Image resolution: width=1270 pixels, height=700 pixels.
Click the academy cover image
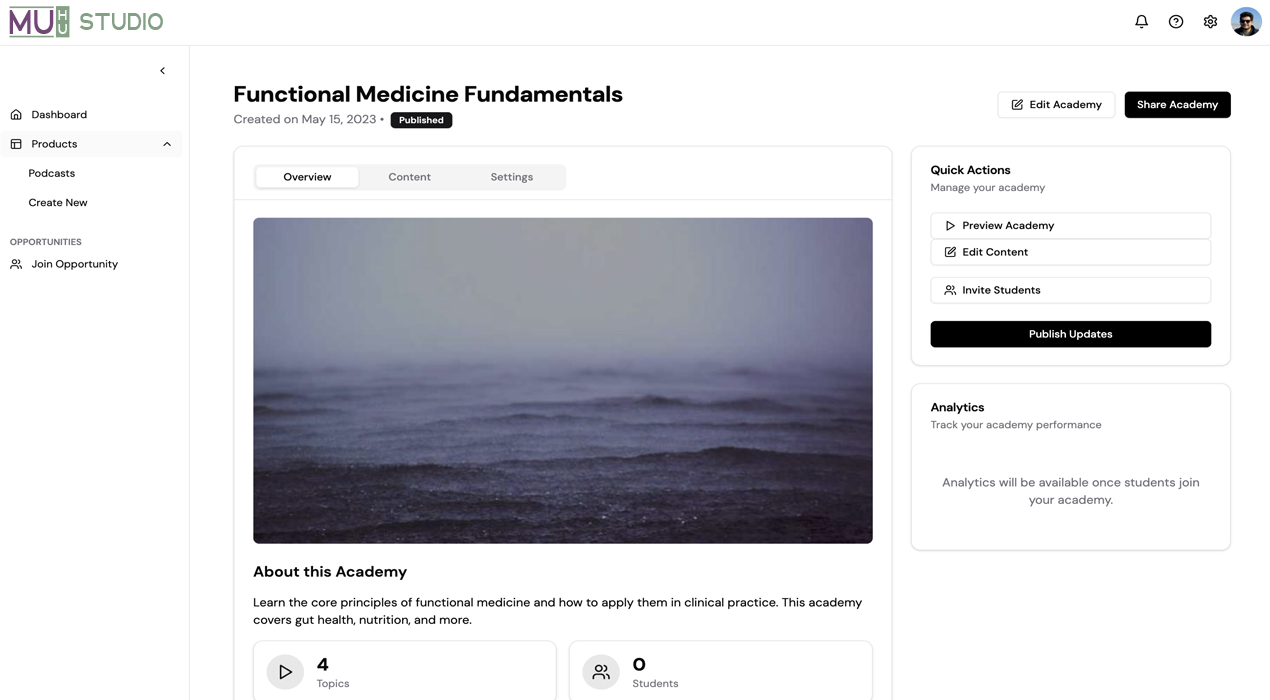coord(562,380)
